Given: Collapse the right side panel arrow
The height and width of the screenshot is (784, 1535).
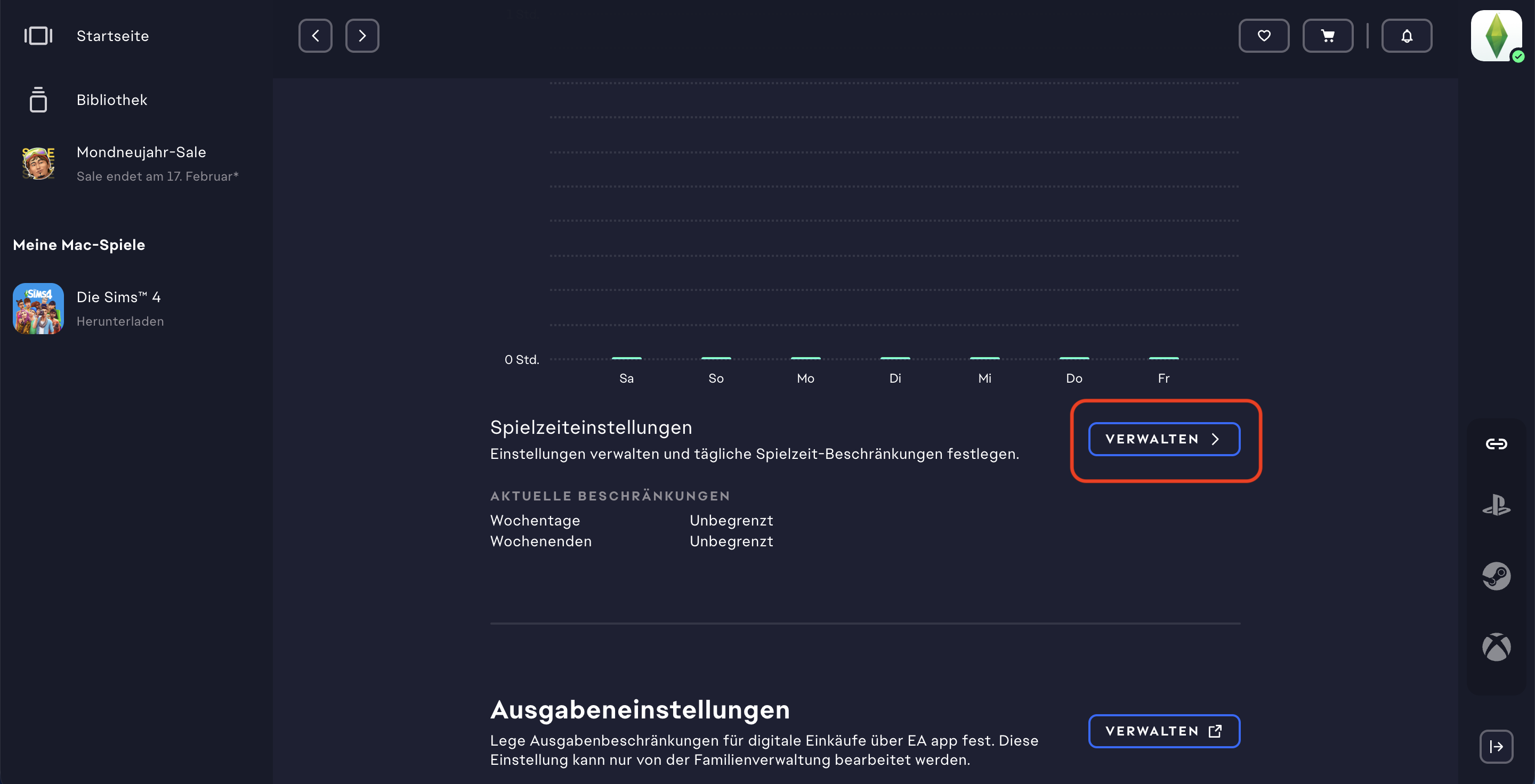Looking at the screenshot, I should pos(1496,747).
